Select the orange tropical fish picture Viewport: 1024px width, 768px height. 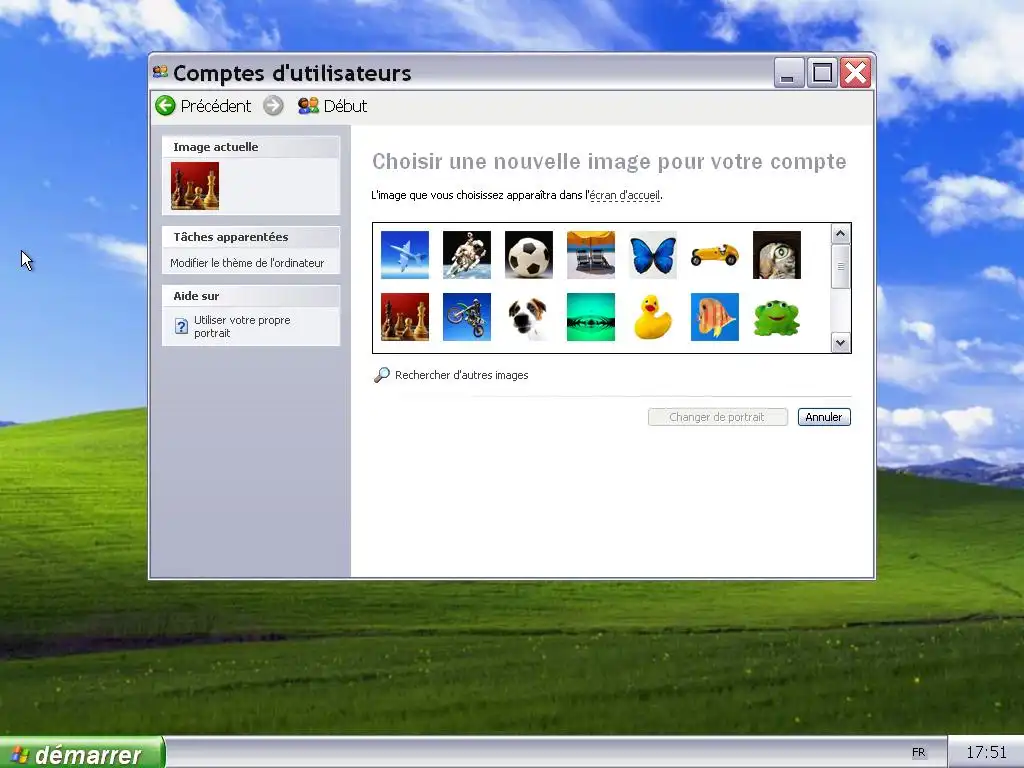point(715,317)
